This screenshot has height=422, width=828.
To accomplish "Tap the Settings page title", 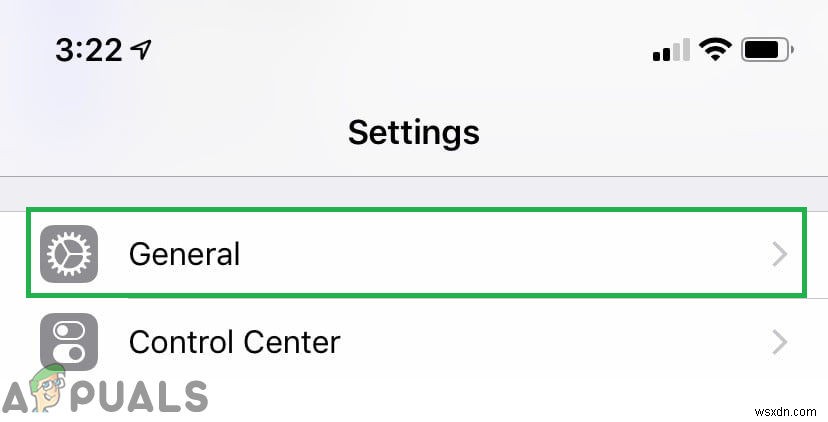I will point(414,132).
